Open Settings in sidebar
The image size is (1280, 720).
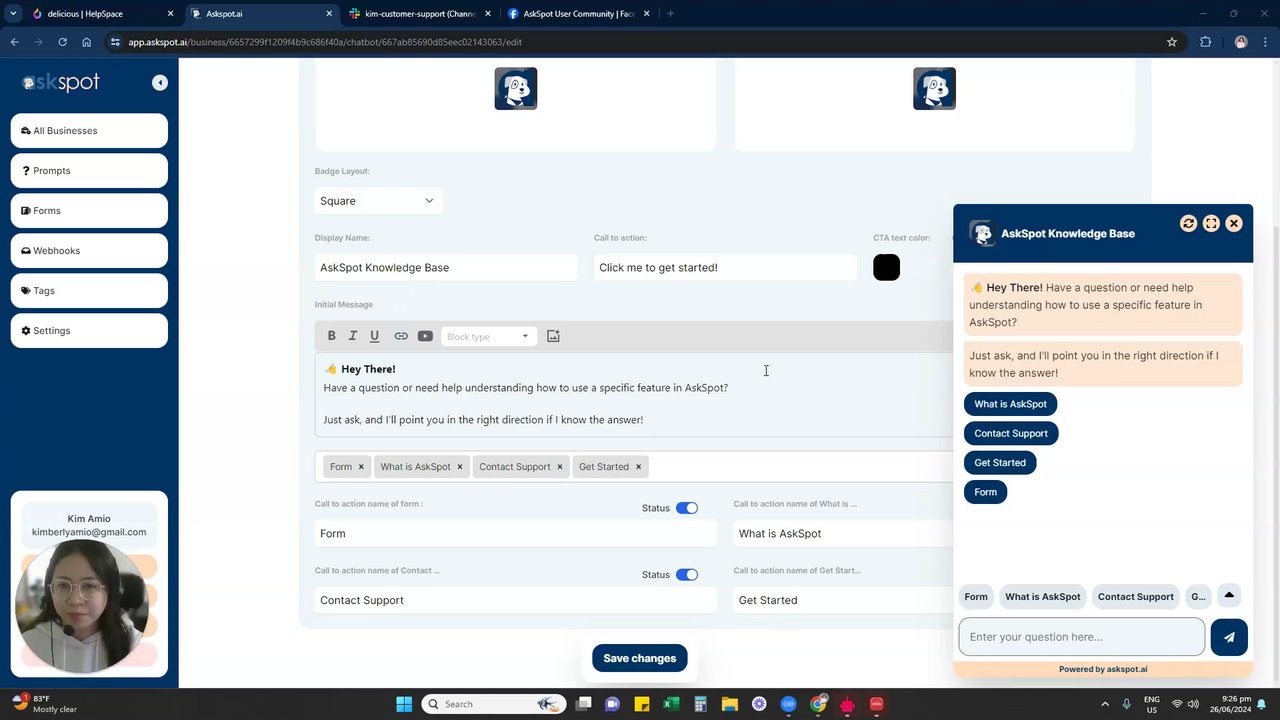(89, 331)
